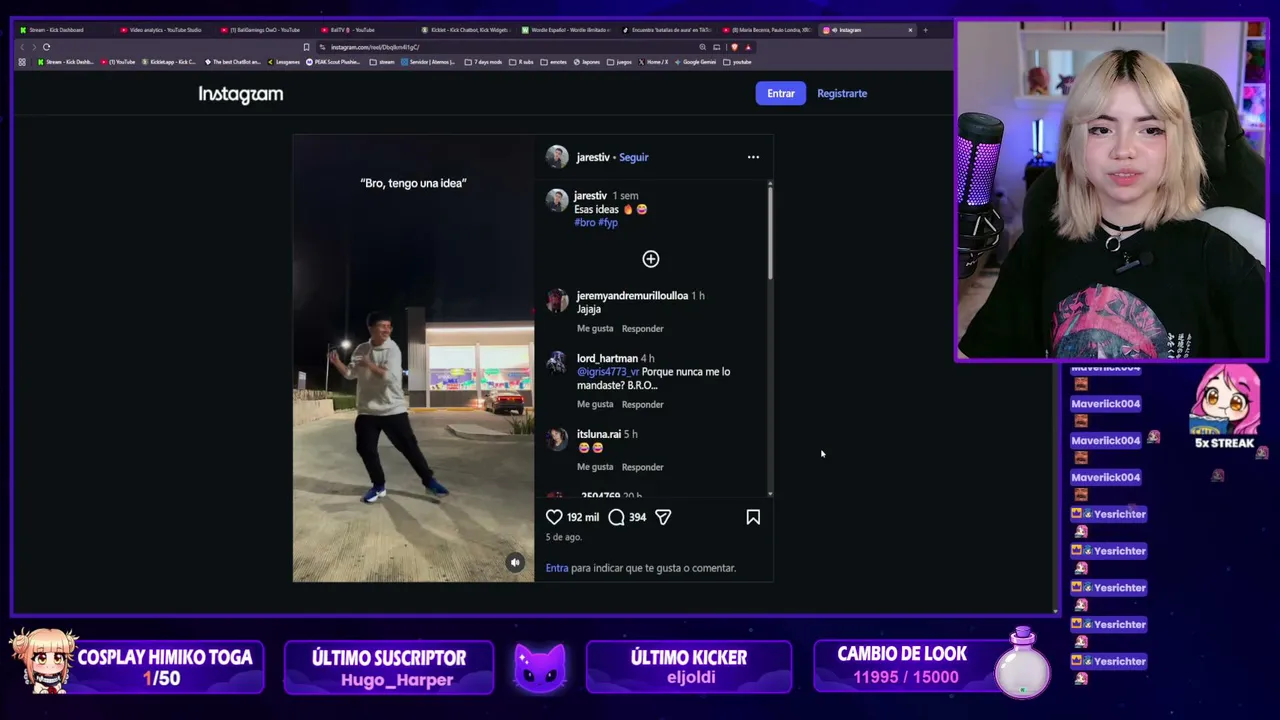This screenshot has width=1280, height=720.
Task: Click the dancing man reel video
Action: pos(413,358)
